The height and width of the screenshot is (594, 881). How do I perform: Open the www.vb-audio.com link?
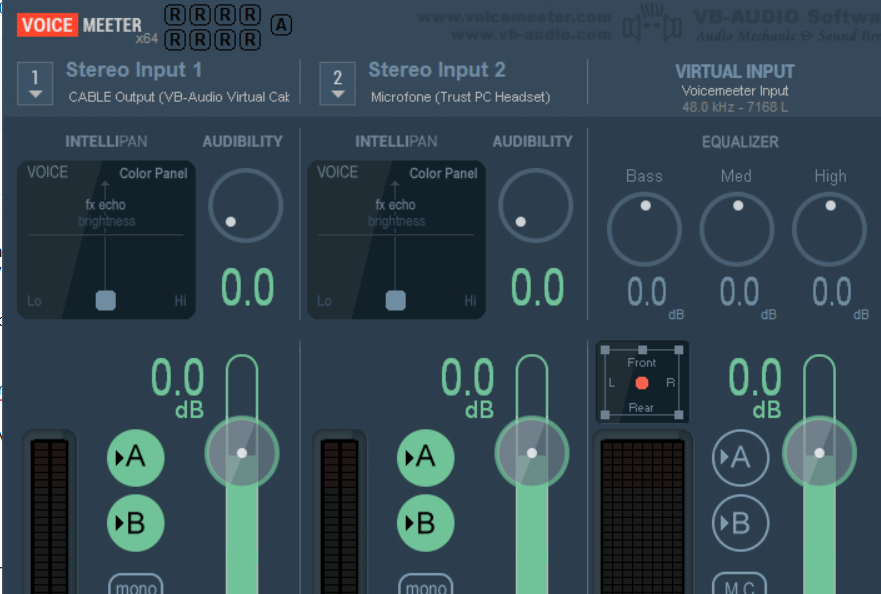[x=530, y=35]
